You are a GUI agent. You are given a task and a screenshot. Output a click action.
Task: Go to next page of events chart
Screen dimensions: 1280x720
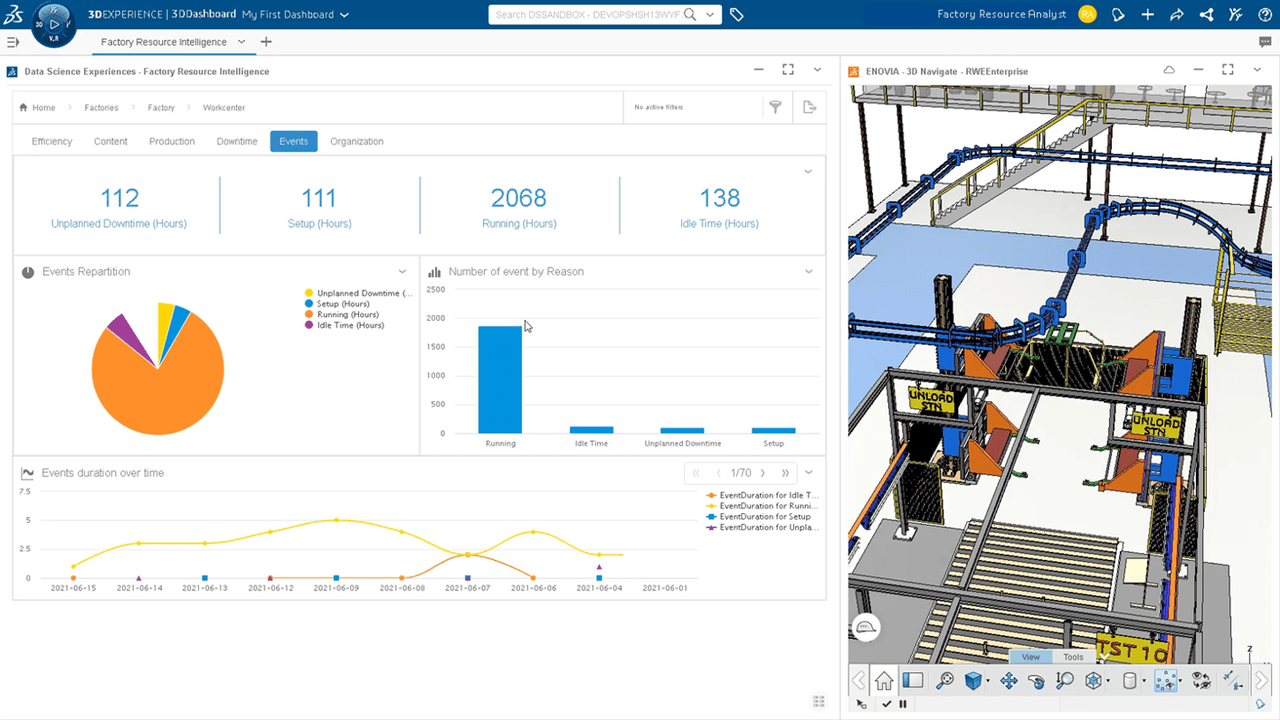pyautogui.click(x=763, y=473)
